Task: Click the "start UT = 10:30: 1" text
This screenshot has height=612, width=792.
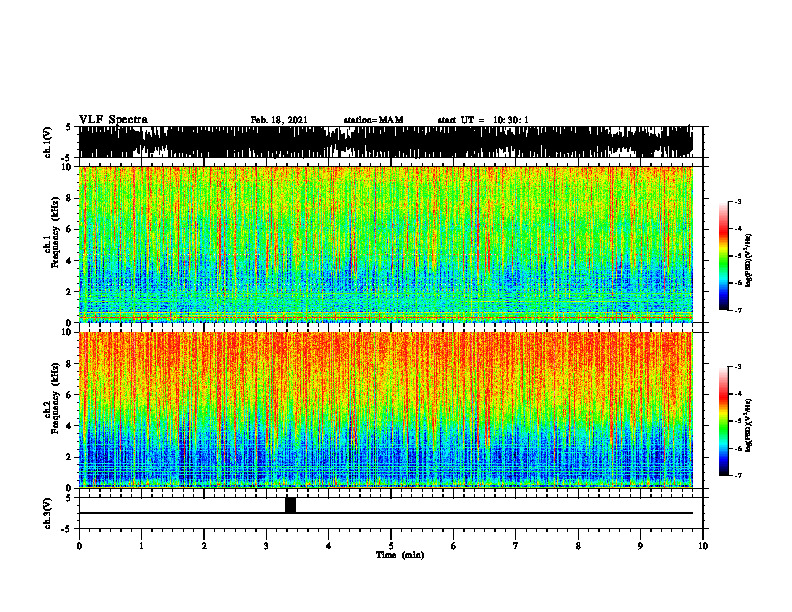Action: (x=483, y=120)
